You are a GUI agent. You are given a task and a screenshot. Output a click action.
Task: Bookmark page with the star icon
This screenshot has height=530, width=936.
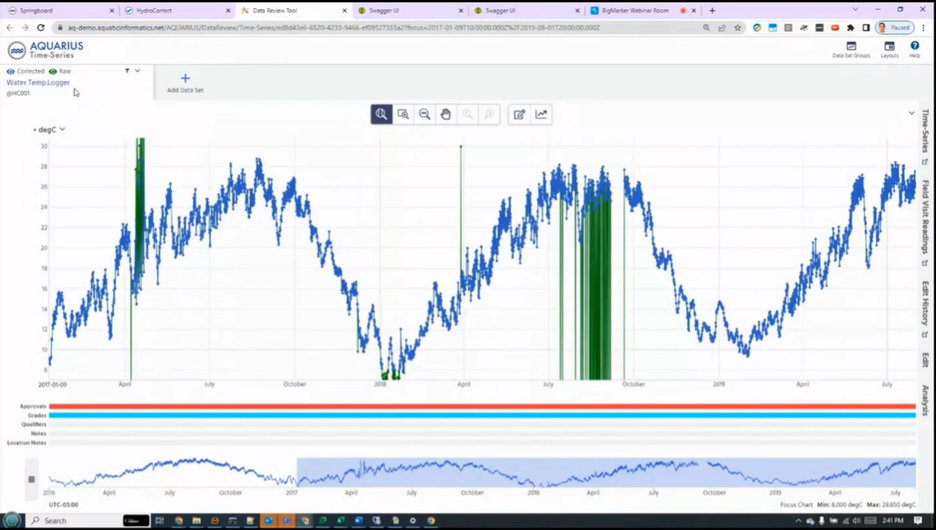(x=738, y=27)
